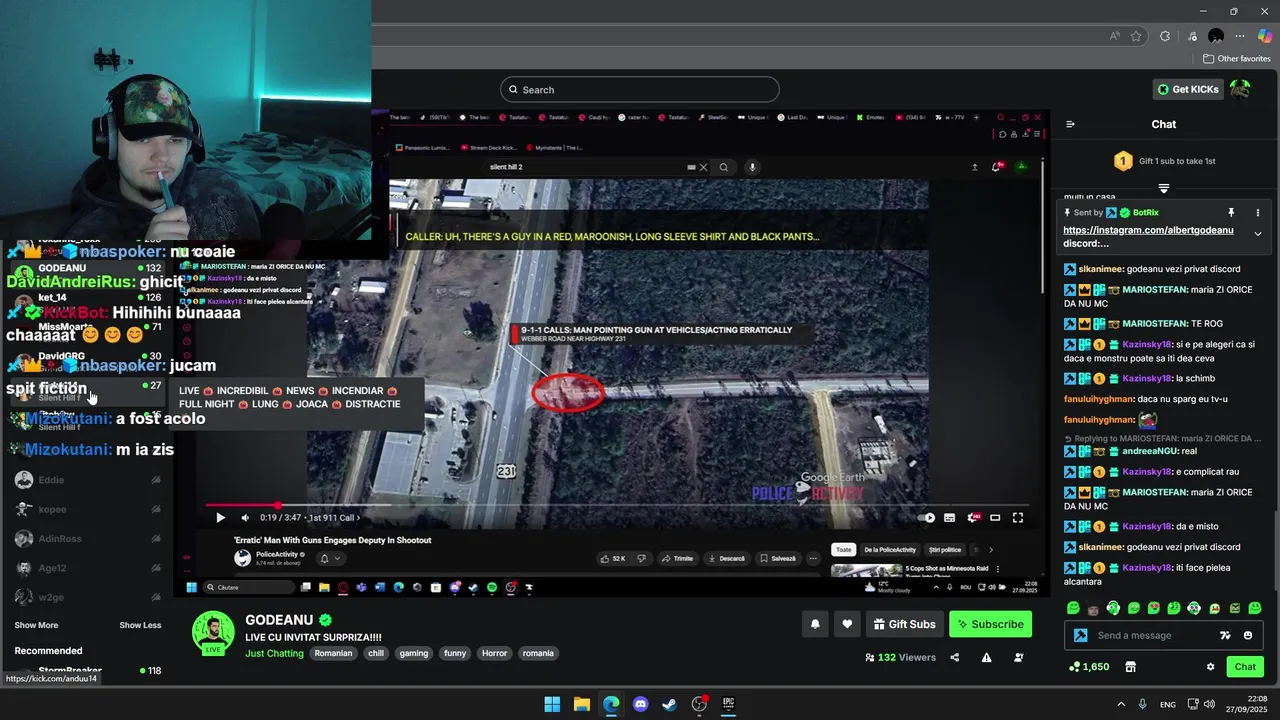Toggle microphone icon in system tray
The width and height of the screenshot is (1280, 720).
(x=1142, y=704)
